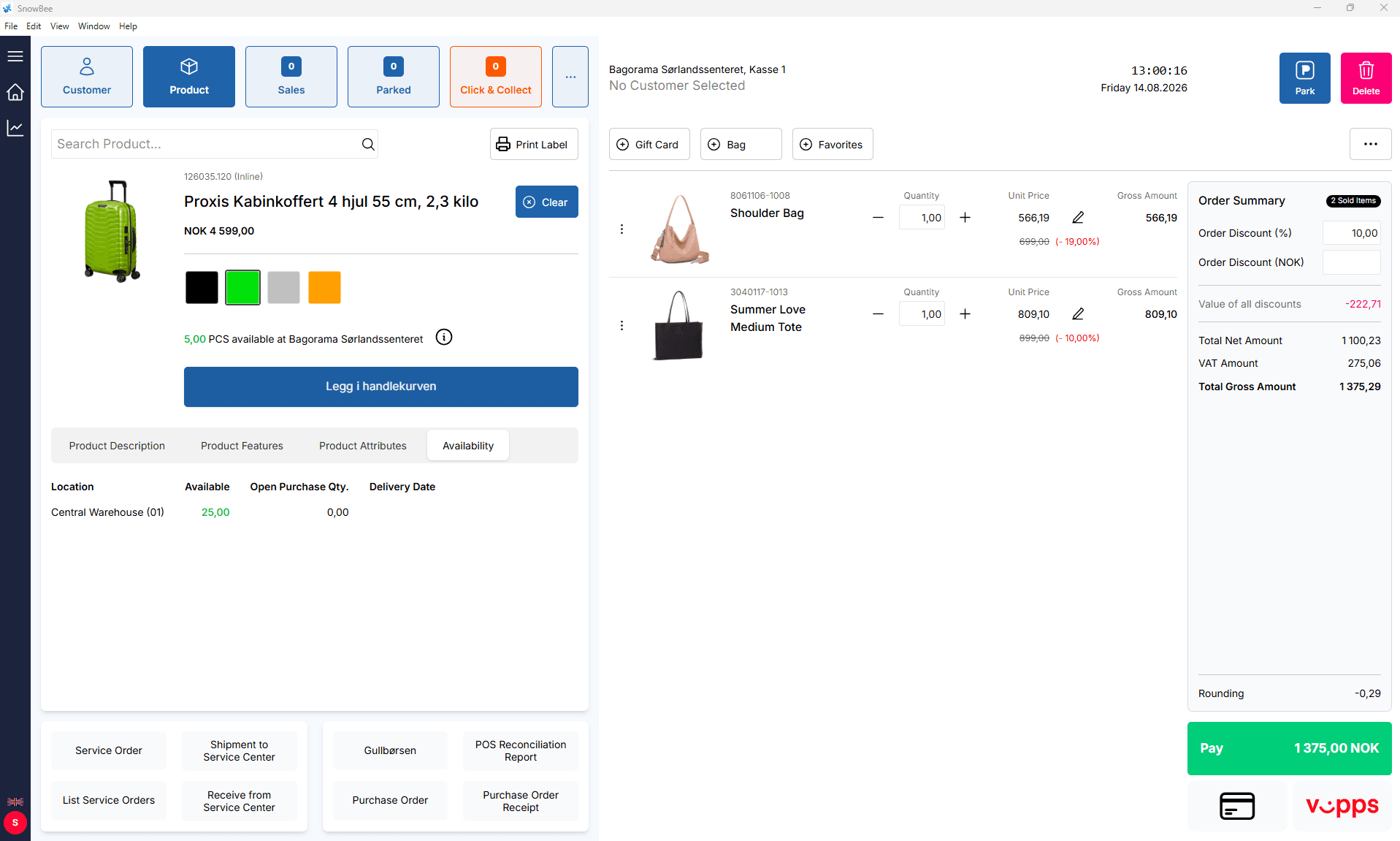
Task: Open Purchase Order Receipt
Action: pos(521,801)
